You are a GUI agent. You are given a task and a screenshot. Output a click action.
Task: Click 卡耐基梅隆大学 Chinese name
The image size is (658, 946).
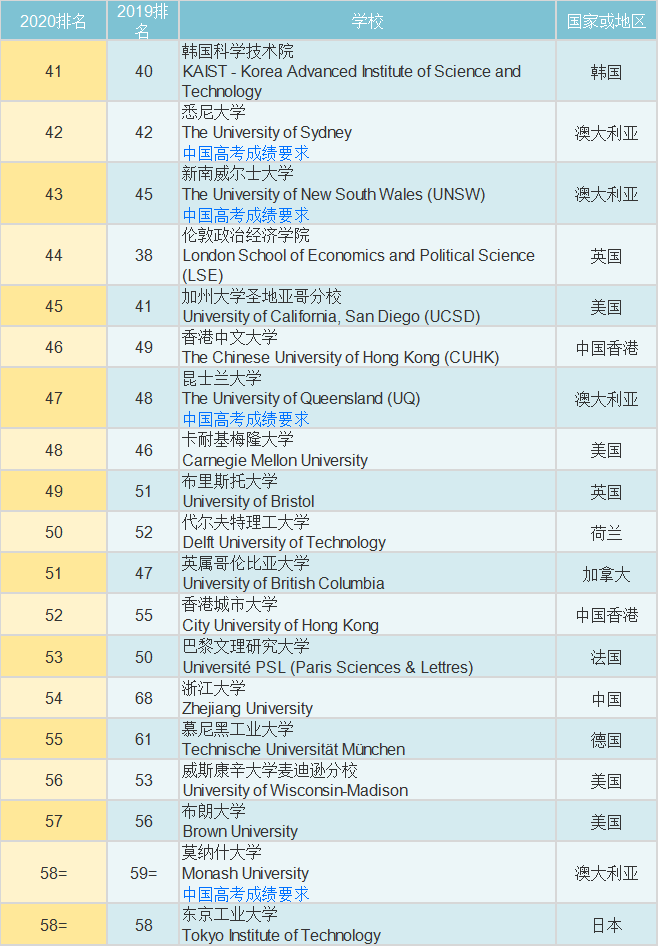click(238, 440)
